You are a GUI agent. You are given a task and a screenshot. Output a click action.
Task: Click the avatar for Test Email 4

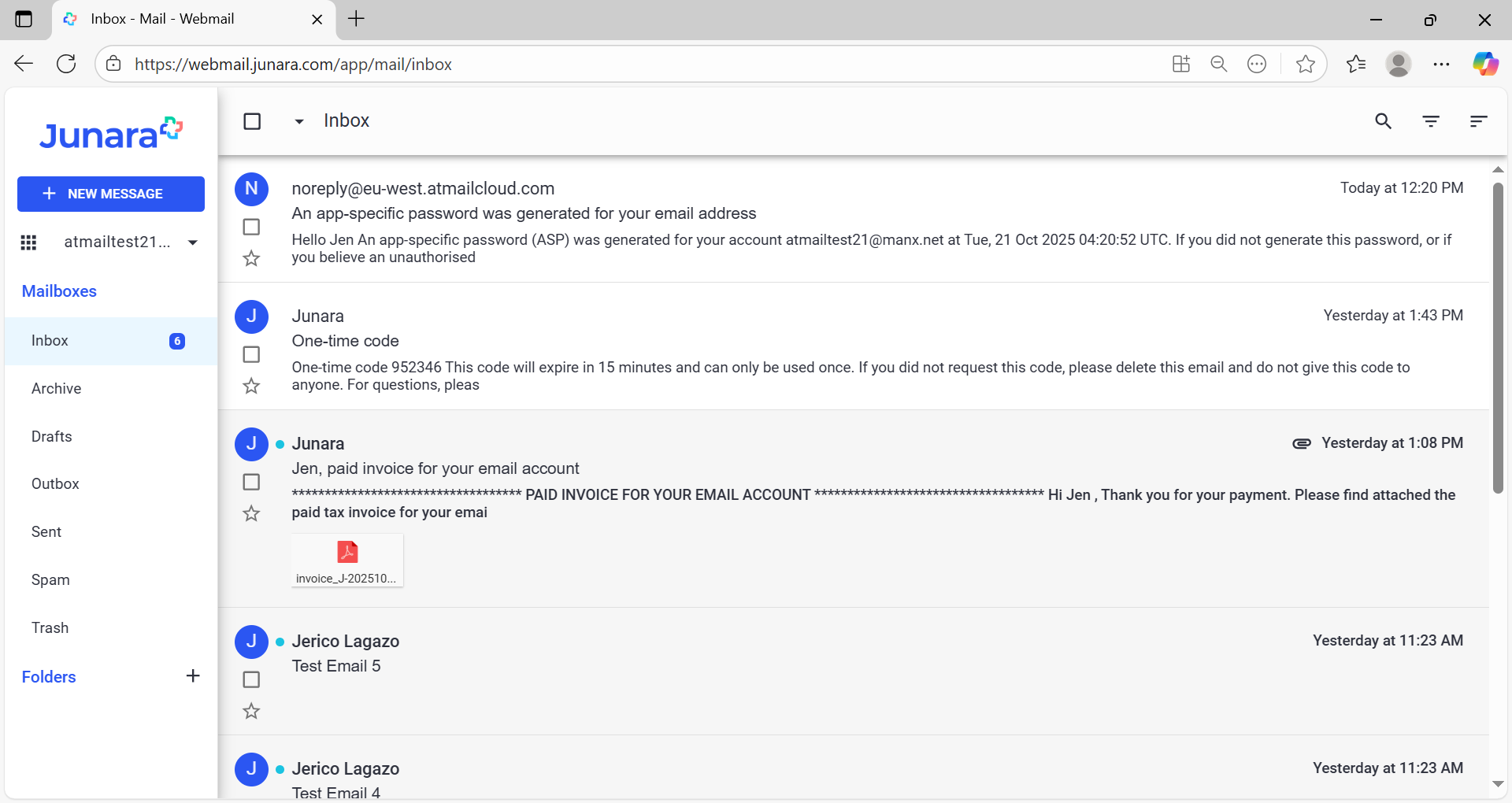(252, 769)
